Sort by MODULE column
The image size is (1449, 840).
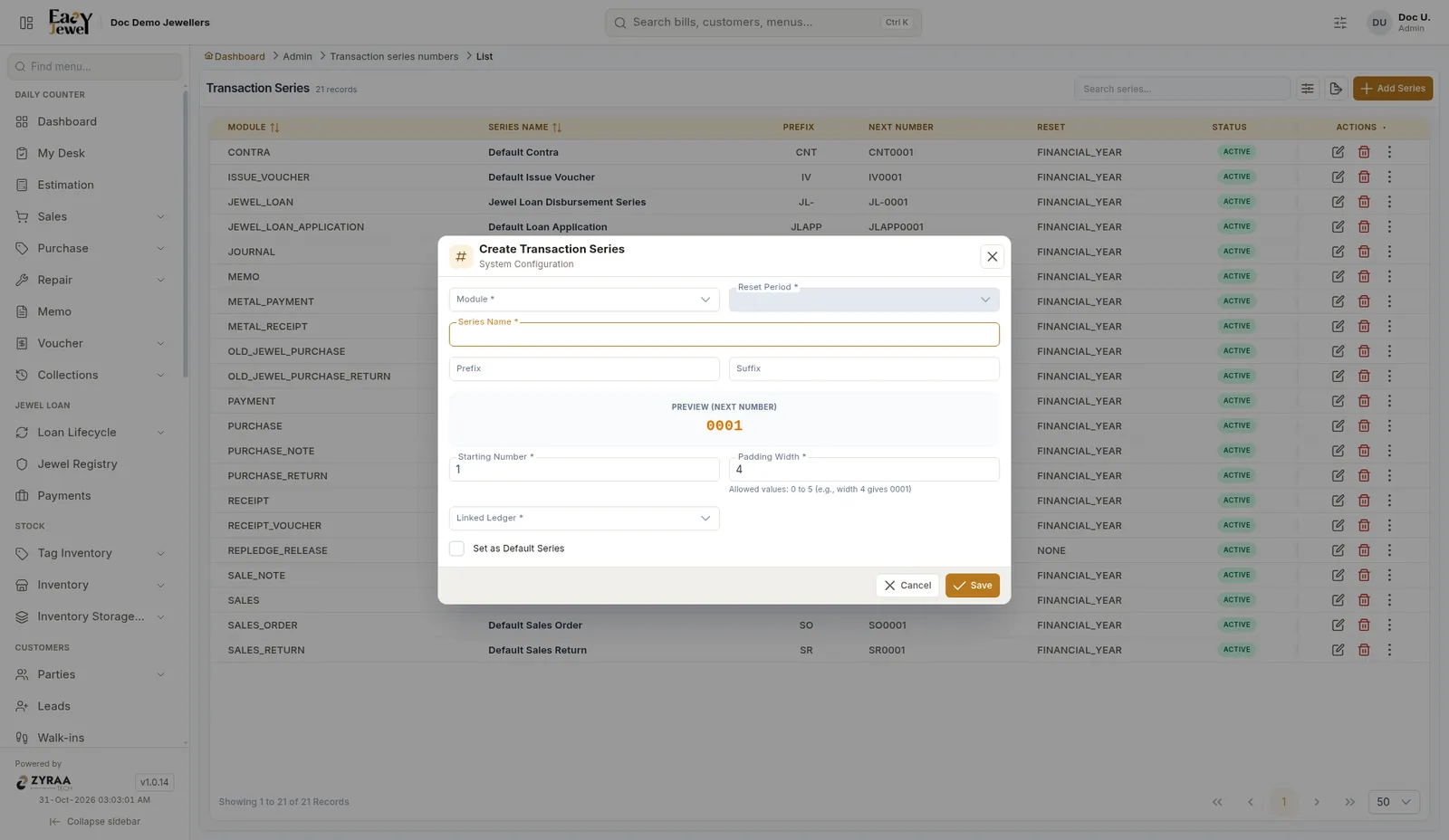click(x=254, y=128)
